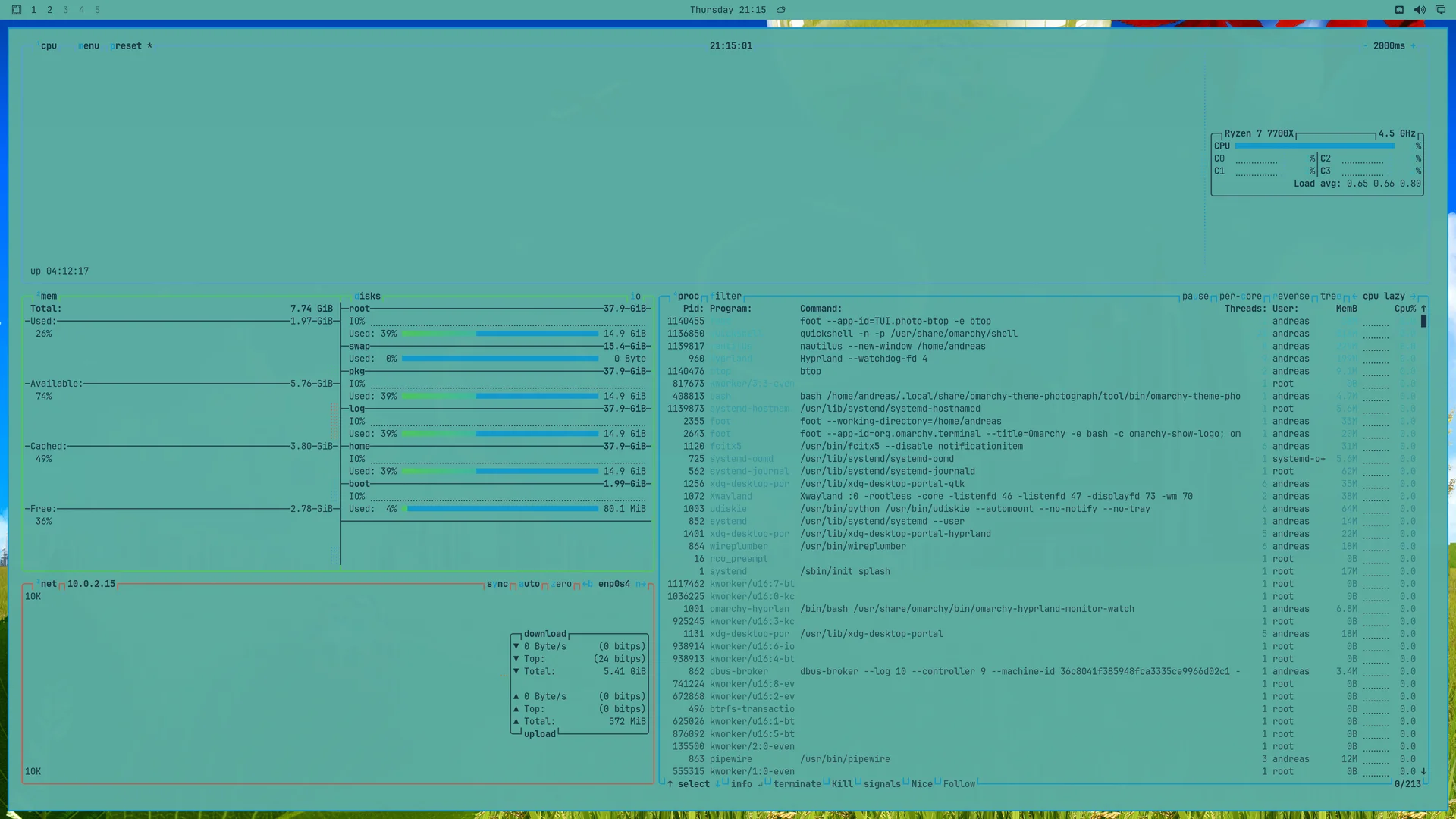Toggle the process tree view
1456x819 pixels.
1331,297
